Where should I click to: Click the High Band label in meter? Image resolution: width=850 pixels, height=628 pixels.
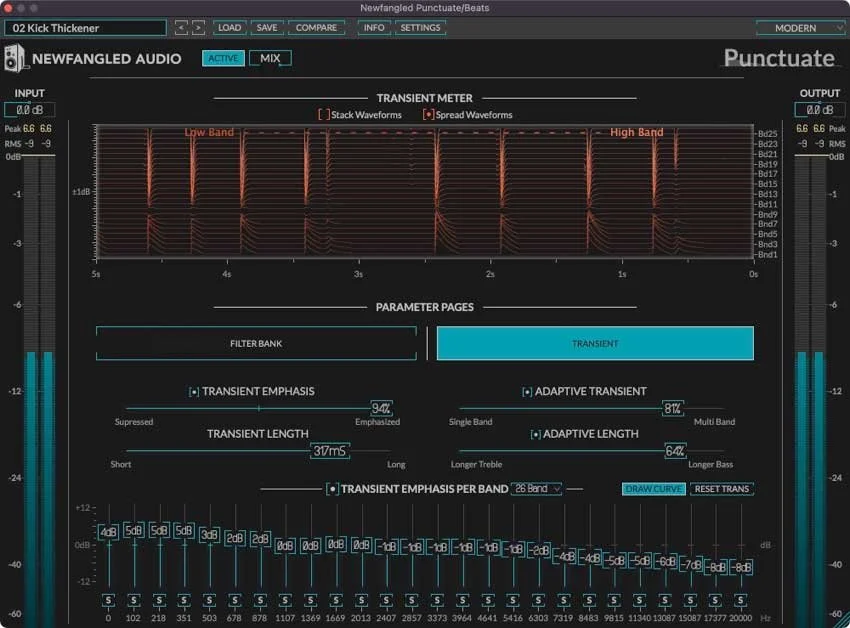pos(636,132)
